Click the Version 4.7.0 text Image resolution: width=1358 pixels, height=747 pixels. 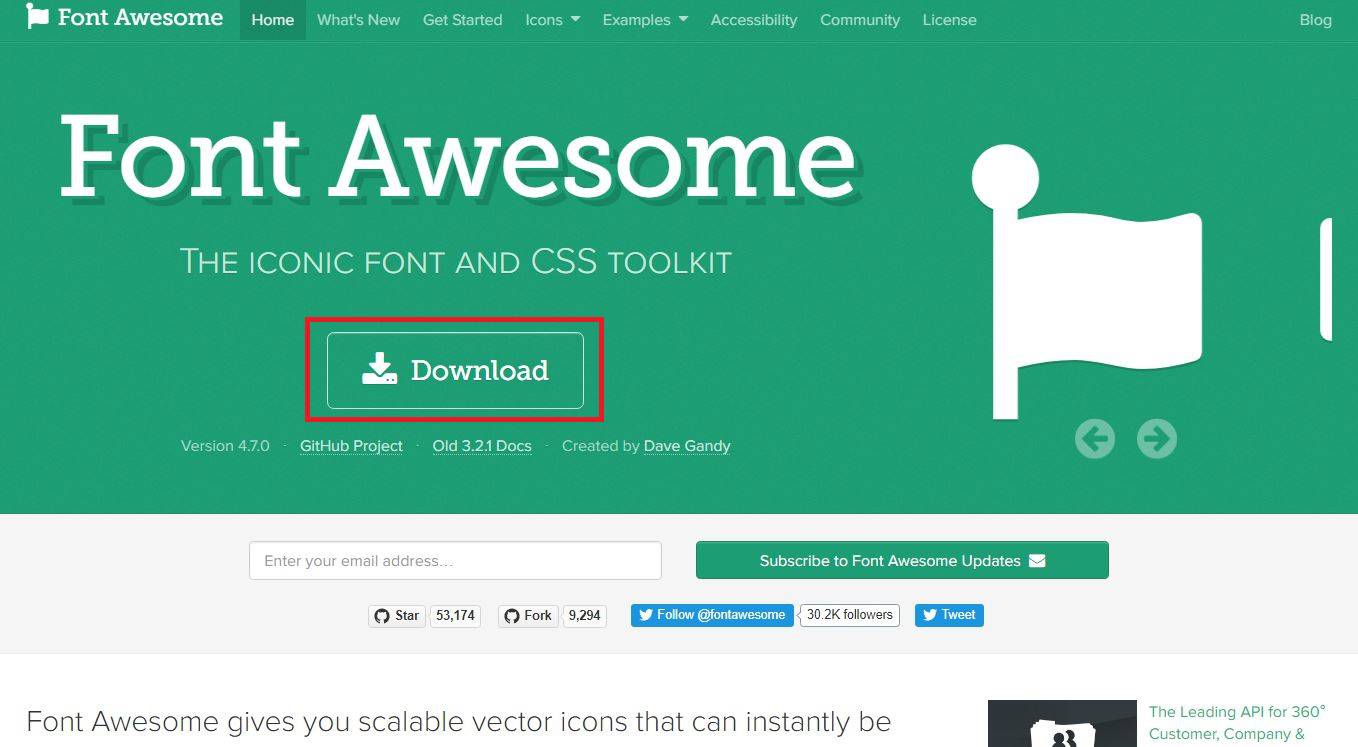tap(225, 446)
